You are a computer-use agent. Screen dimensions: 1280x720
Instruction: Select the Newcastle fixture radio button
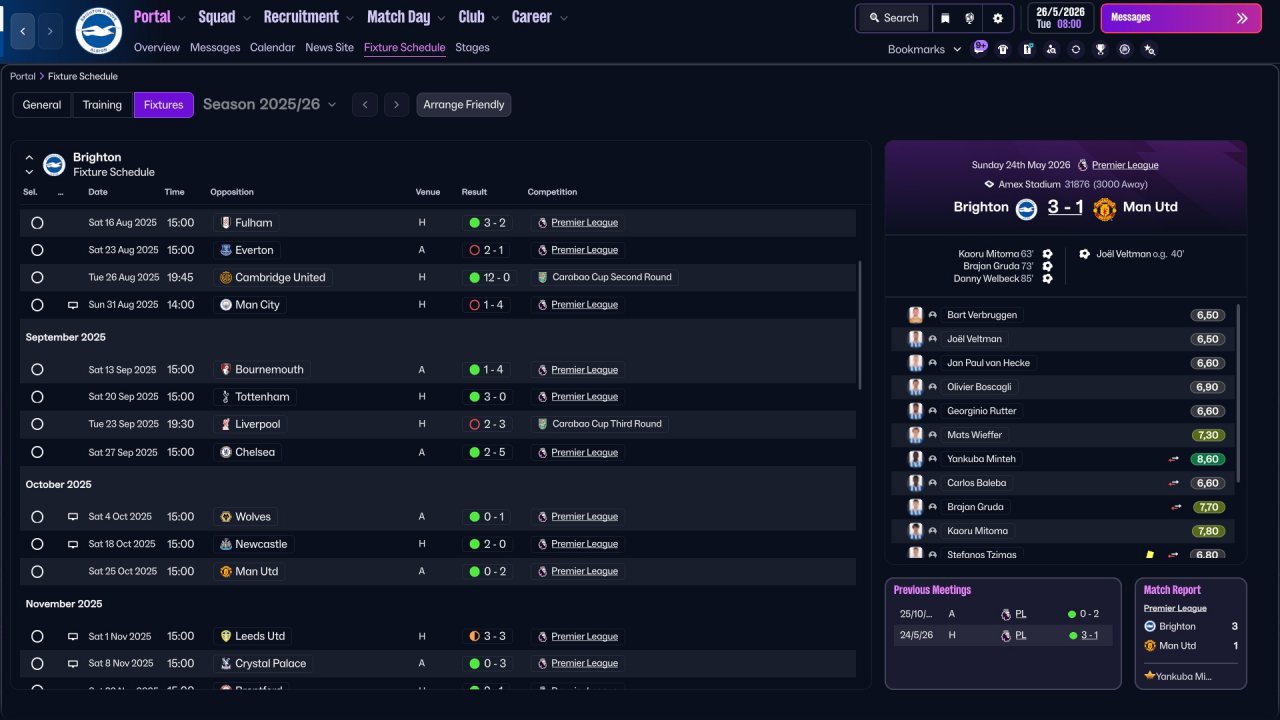[37, 544]
